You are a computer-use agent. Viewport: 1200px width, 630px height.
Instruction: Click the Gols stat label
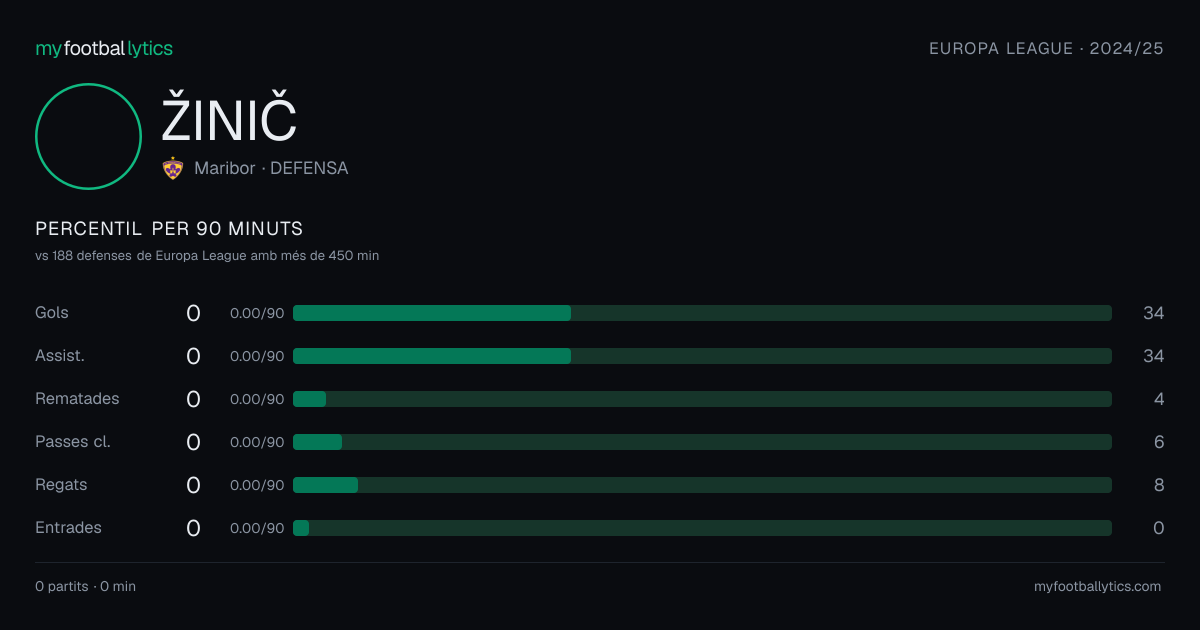(x=52, y=313)
